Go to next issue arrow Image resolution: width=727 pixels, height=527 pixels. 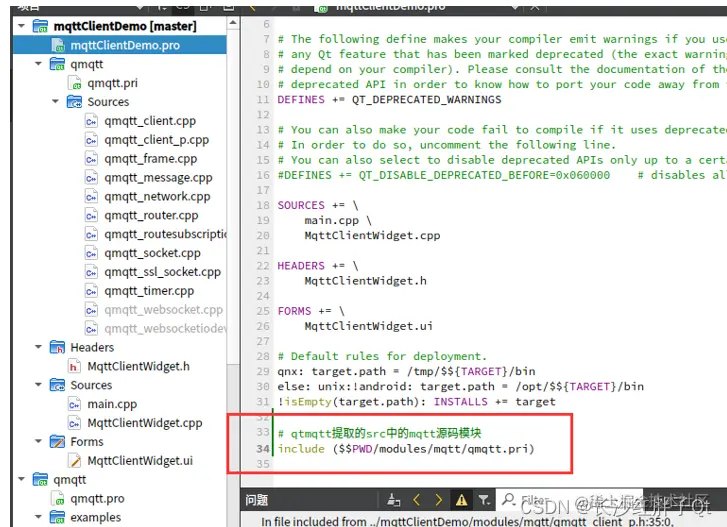point(438,500)
